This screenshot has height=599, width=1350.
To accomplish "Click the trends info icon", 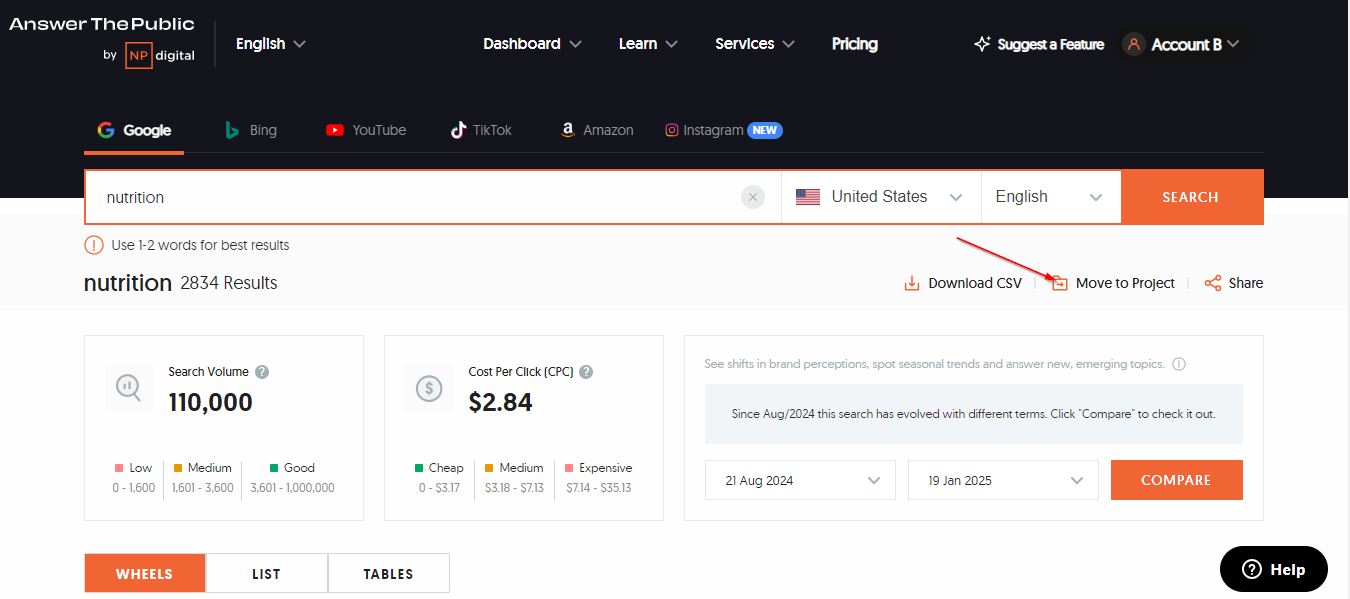I will tap(1179, 364).
